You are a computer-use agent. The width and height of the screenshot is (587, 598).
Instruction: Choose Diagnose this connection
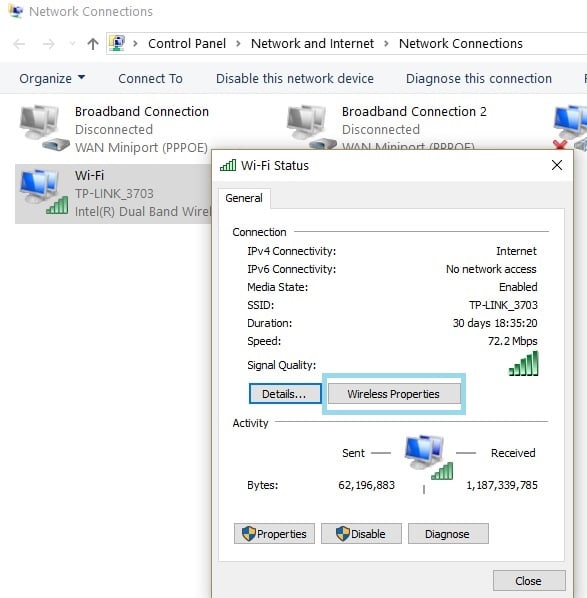click(x=479, y=79)
